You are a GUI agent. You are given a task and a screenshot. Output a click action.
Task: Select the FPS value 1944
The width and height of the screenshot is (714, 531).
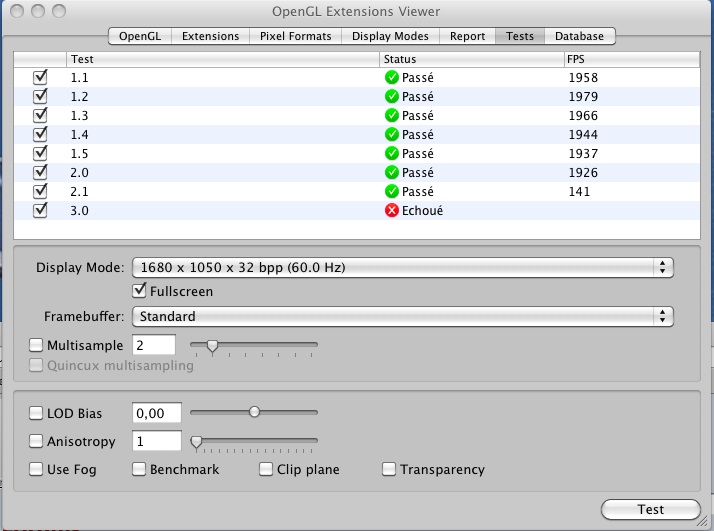click(x=583, y=135)
